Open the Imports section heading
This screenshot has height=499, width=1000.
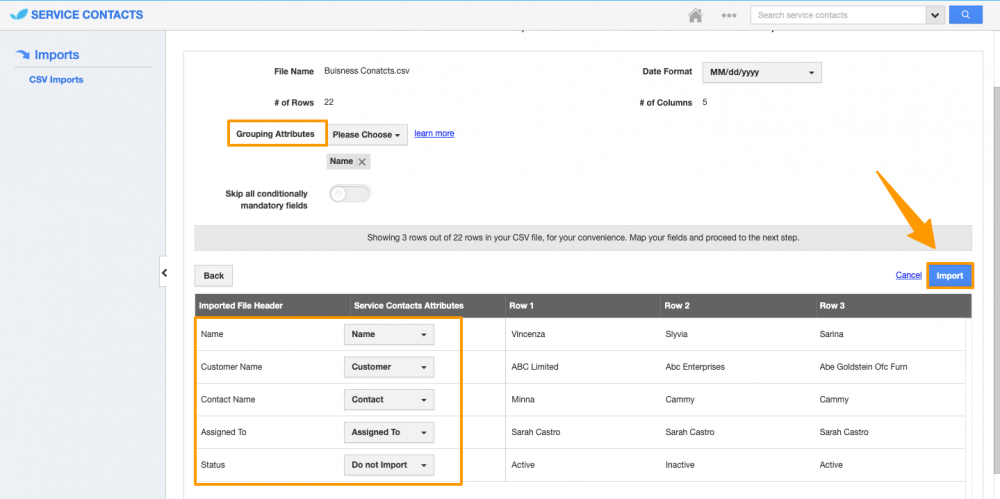point(57,55)
